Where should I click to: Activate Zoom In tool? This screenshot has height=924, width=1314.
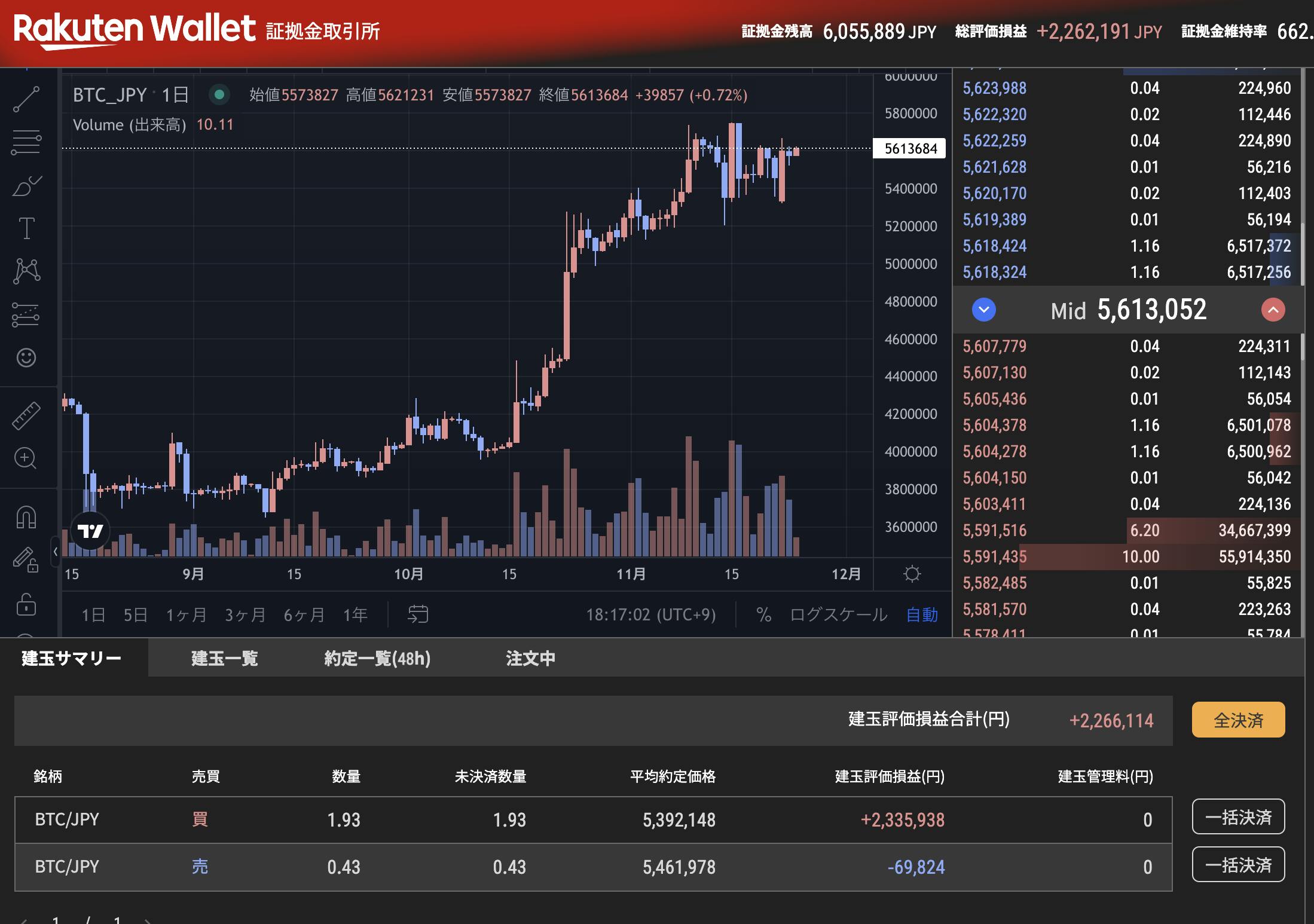(26, 457)
